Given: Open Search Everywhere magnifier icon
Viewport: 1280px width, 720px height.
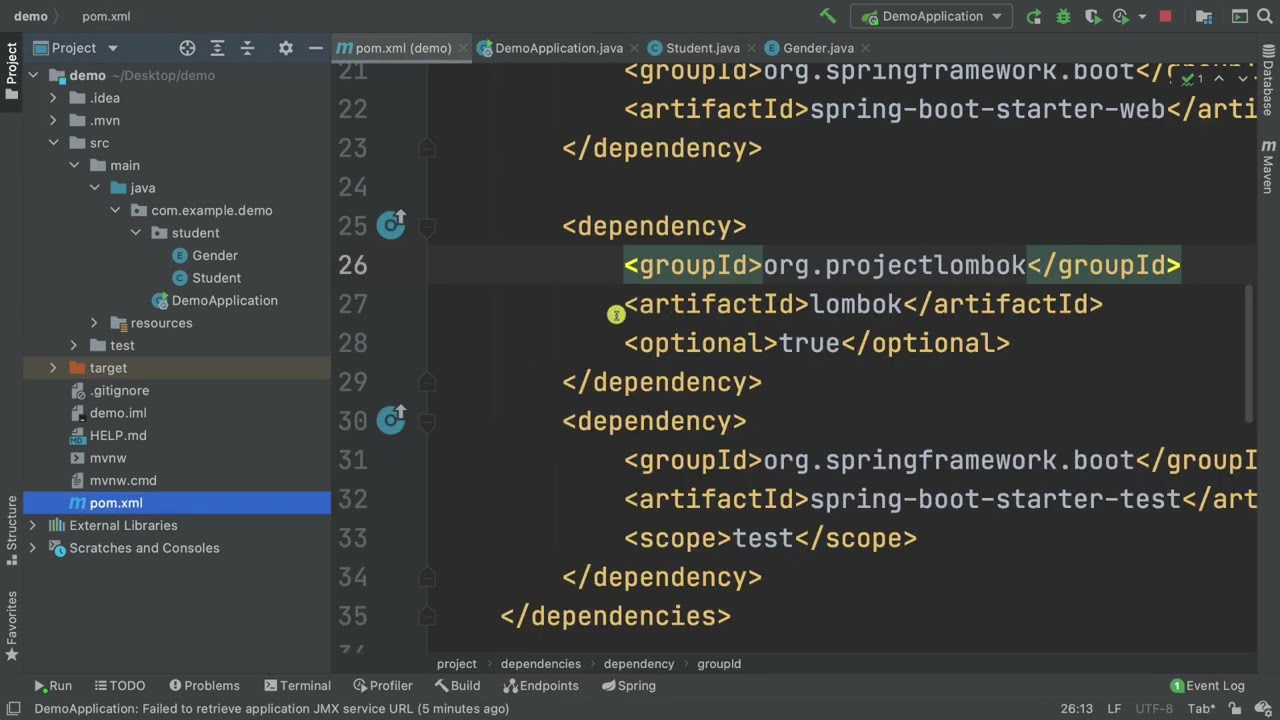Looking at the screenshot, I should coord(1267,16).
